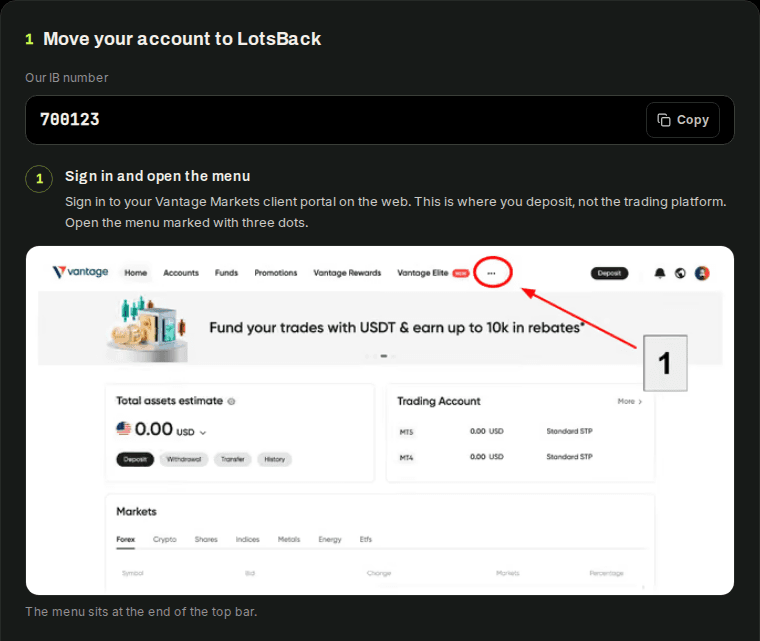The width and height of the screenshot is (760, 641).
Task: Click the Change column header
Action: point(379,573)
